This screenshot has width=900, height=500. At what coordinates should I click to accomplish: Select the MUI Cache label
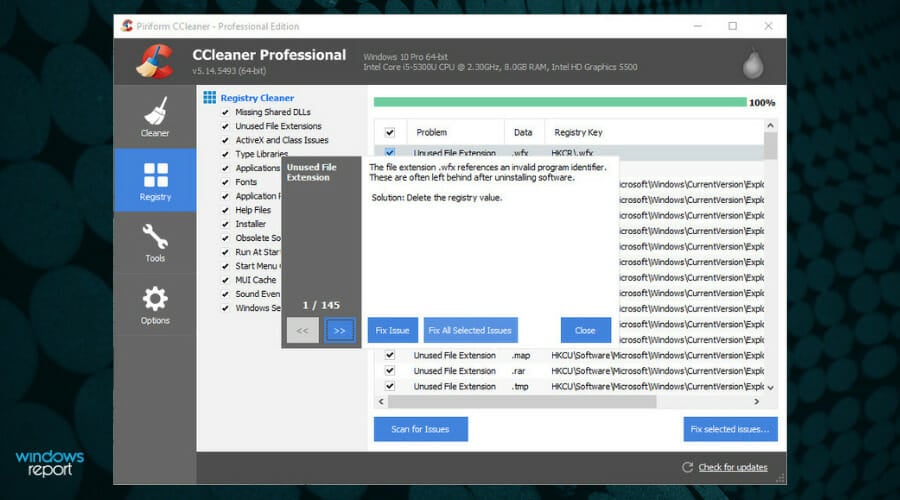(255, 280)
